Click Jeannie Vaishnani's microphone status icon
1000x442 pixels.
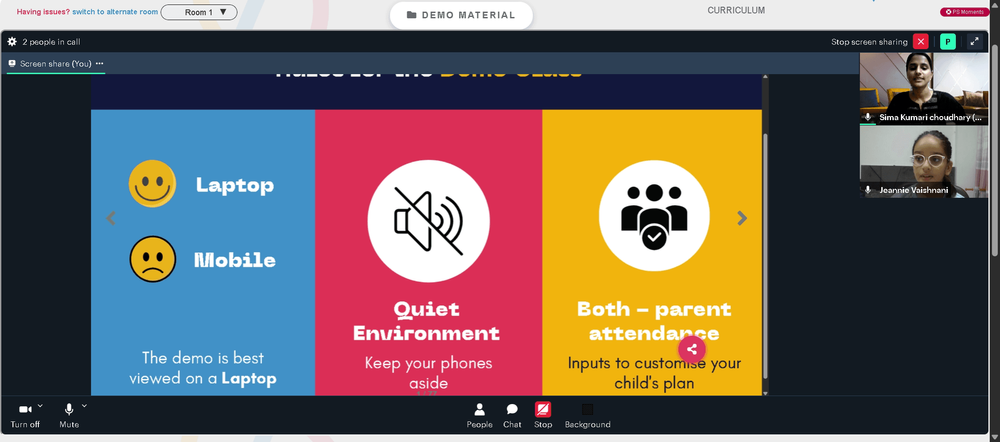pyautogui.click(x=868, y=190)
